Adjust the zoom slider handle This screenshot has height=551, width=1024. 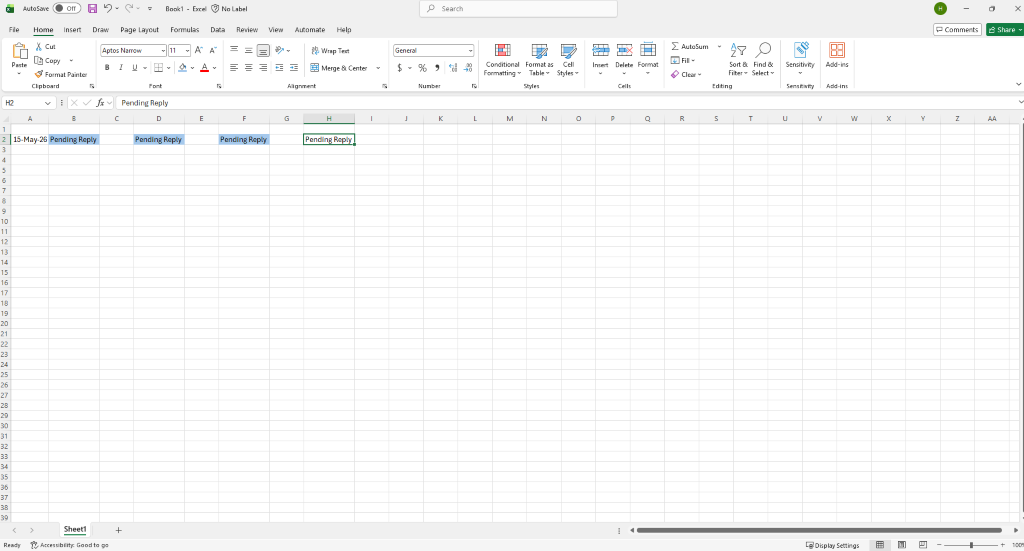971,545
